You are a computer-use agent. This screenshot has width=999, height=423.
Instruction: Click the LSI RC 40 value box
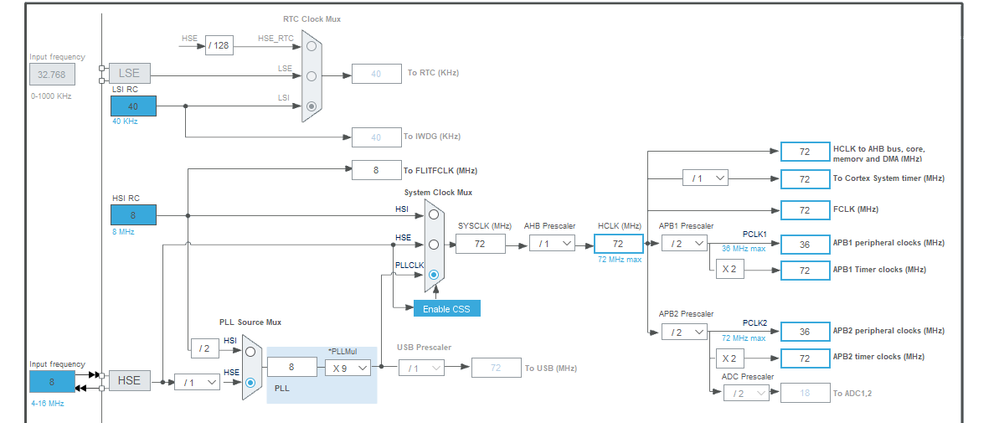click(133, 106)
